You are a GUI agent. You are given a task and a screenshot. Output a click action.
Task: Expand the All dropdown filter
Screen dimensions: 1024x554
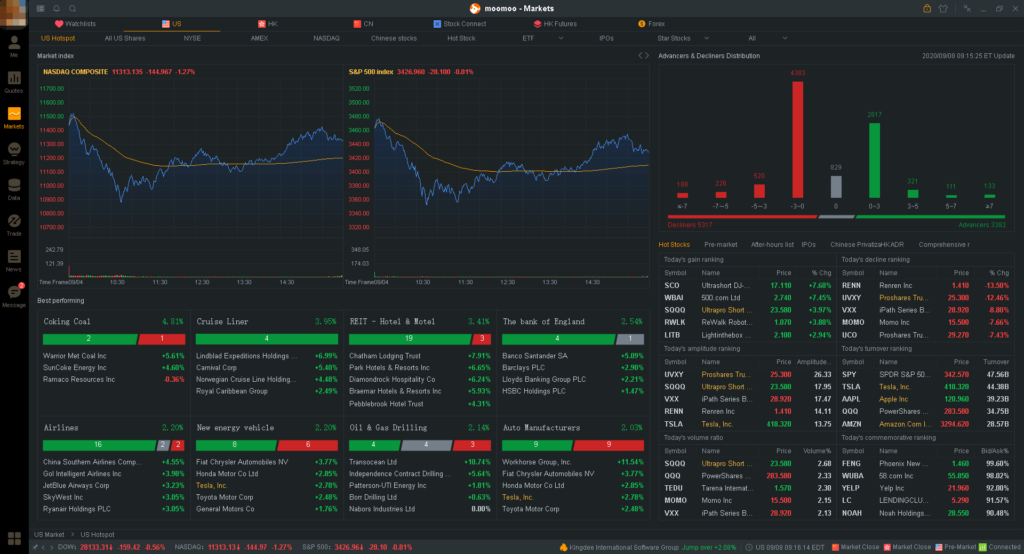click(x=784, y=38)
